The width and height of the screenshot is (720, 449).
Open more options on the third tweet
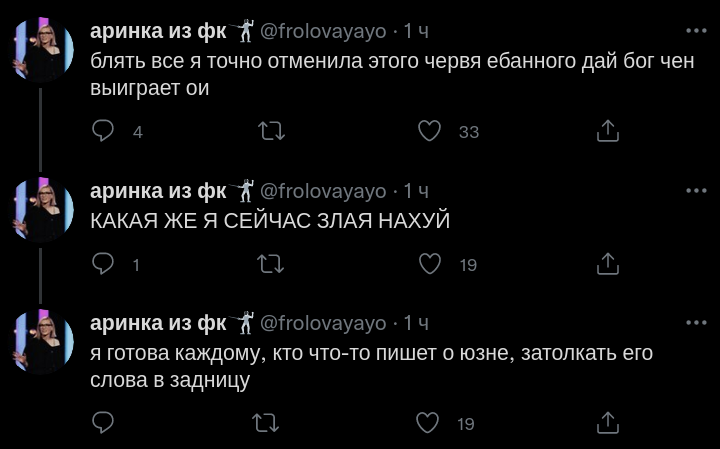(695, 322)
